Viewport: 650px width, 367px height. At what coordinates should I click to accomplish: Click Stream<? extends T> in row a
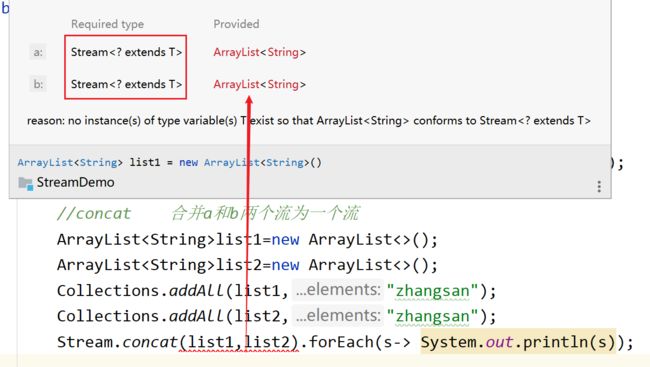coord(126,52)
